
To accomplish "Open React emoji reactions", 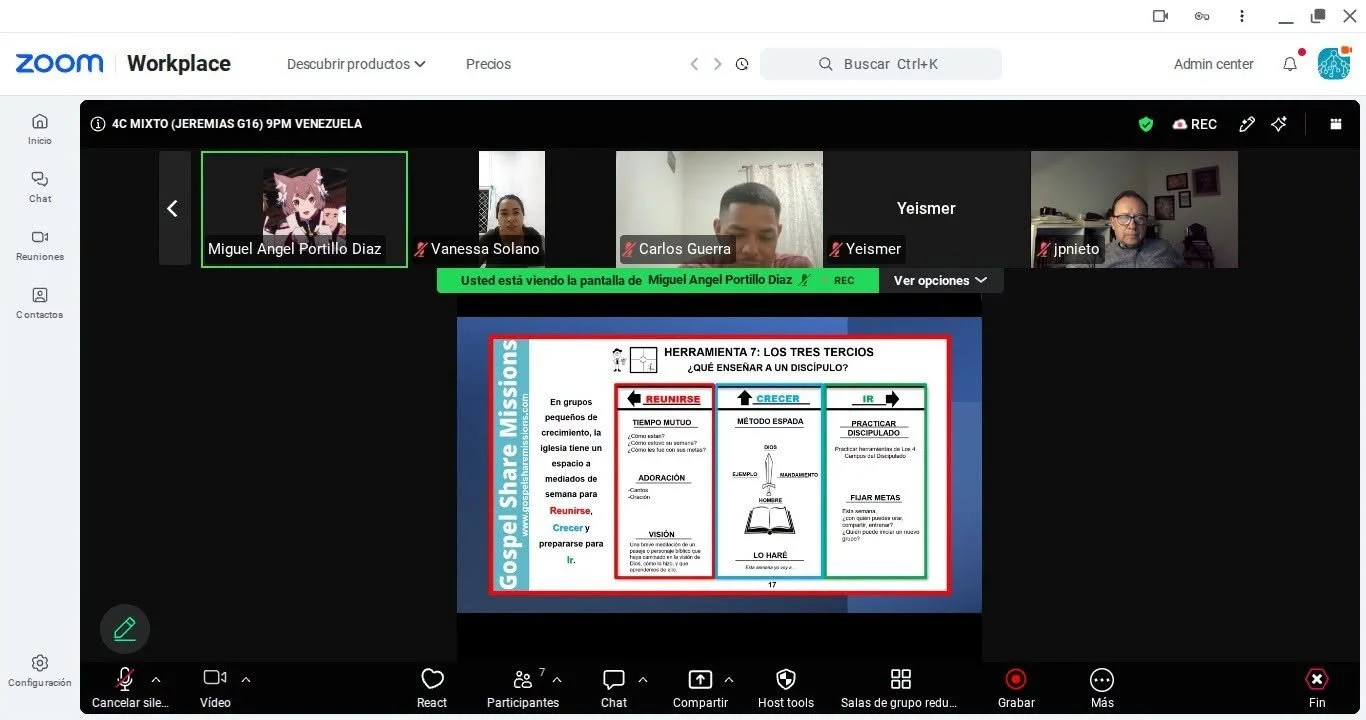I will coord(432,688).
